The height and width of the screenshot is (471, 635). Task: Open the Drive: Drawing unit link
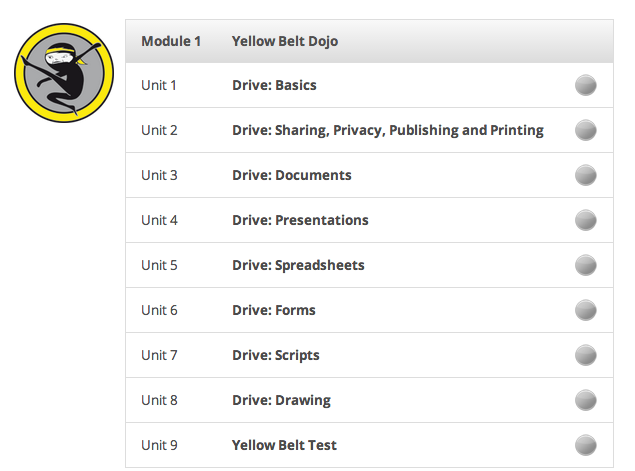click(x=281, y=400)
